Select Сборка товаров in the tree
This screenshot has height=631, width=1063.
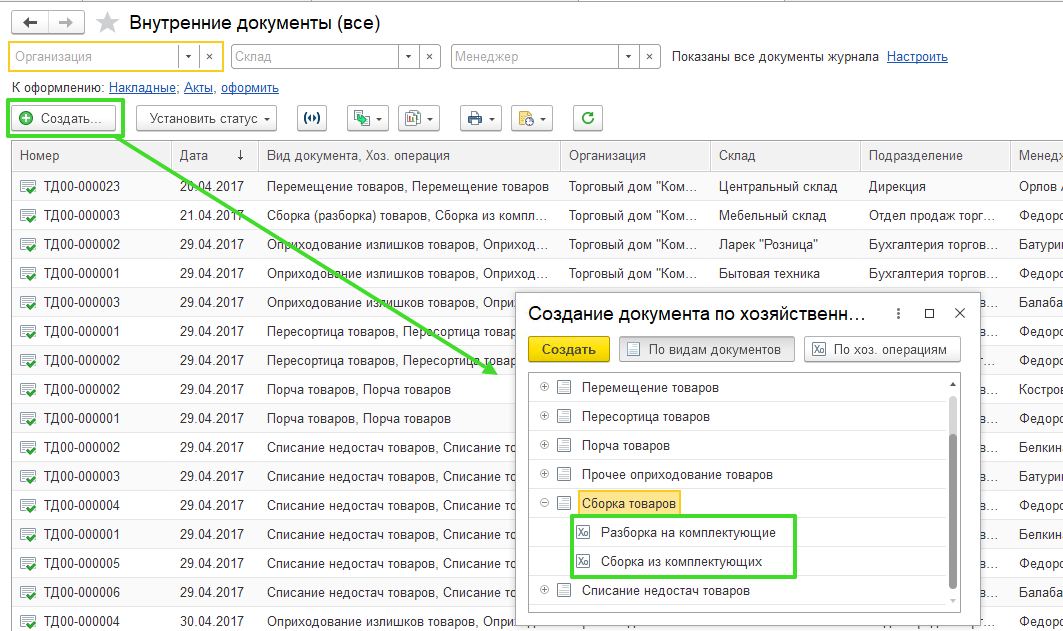[x=628, y=504]
